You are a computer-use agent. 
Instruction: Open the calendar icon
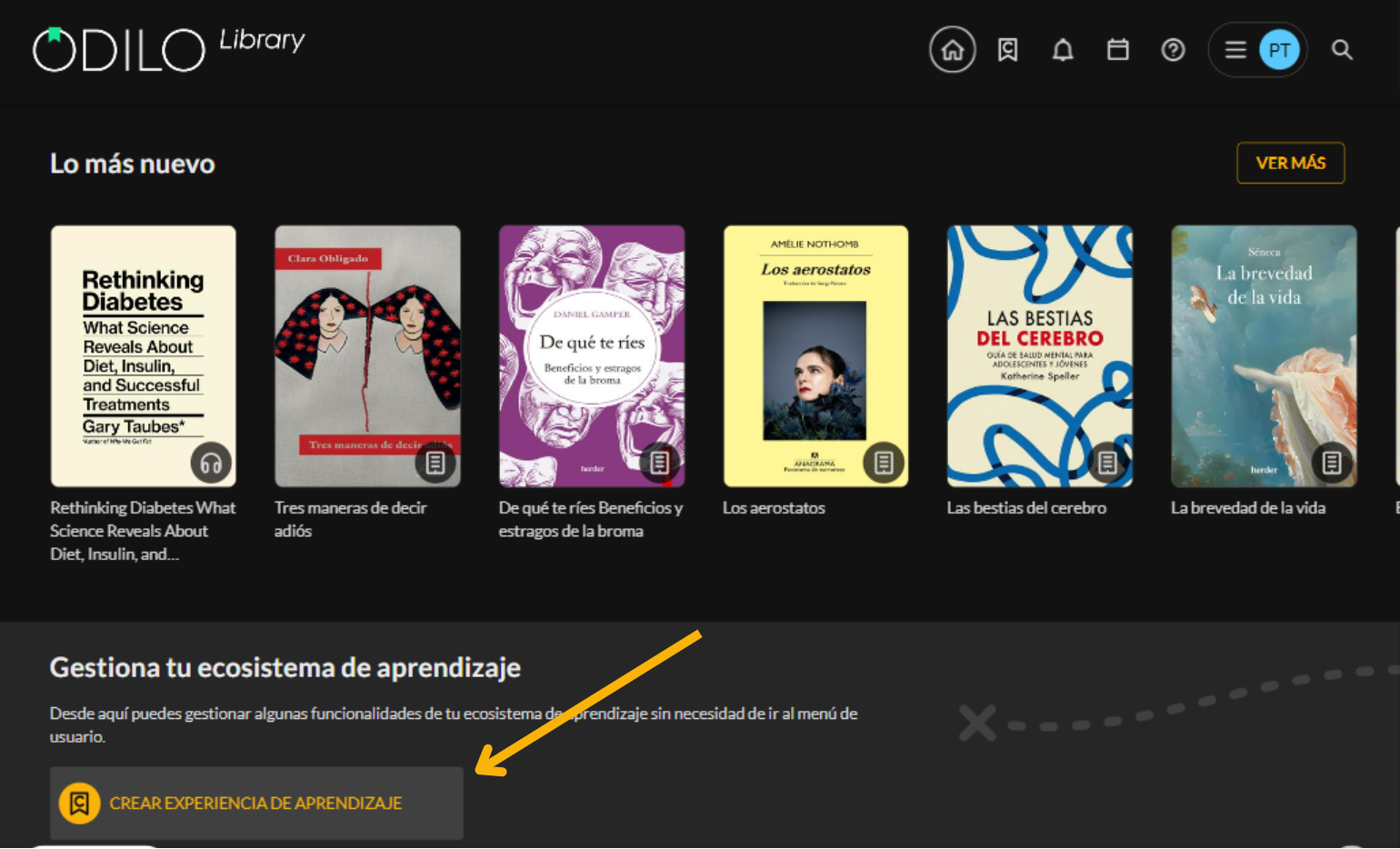(1118, 50)
